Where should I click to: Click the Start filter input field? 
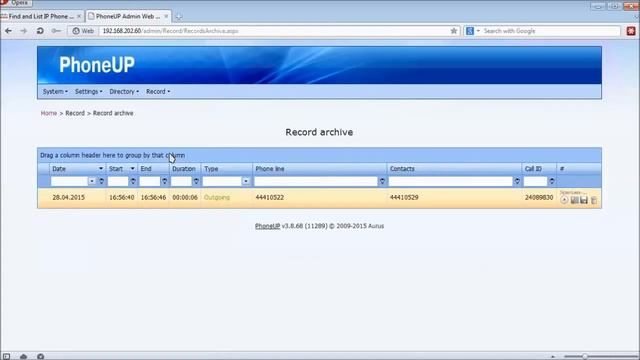click(118, 181)
